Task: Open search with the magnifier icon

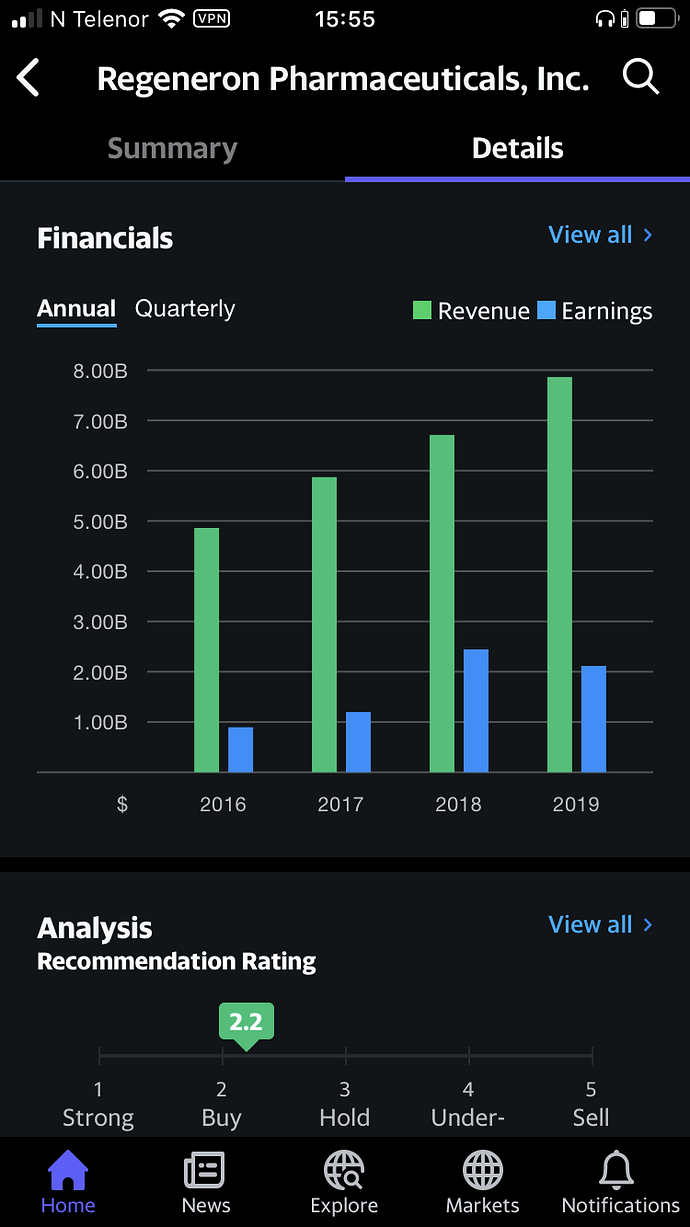Action: 641,76
